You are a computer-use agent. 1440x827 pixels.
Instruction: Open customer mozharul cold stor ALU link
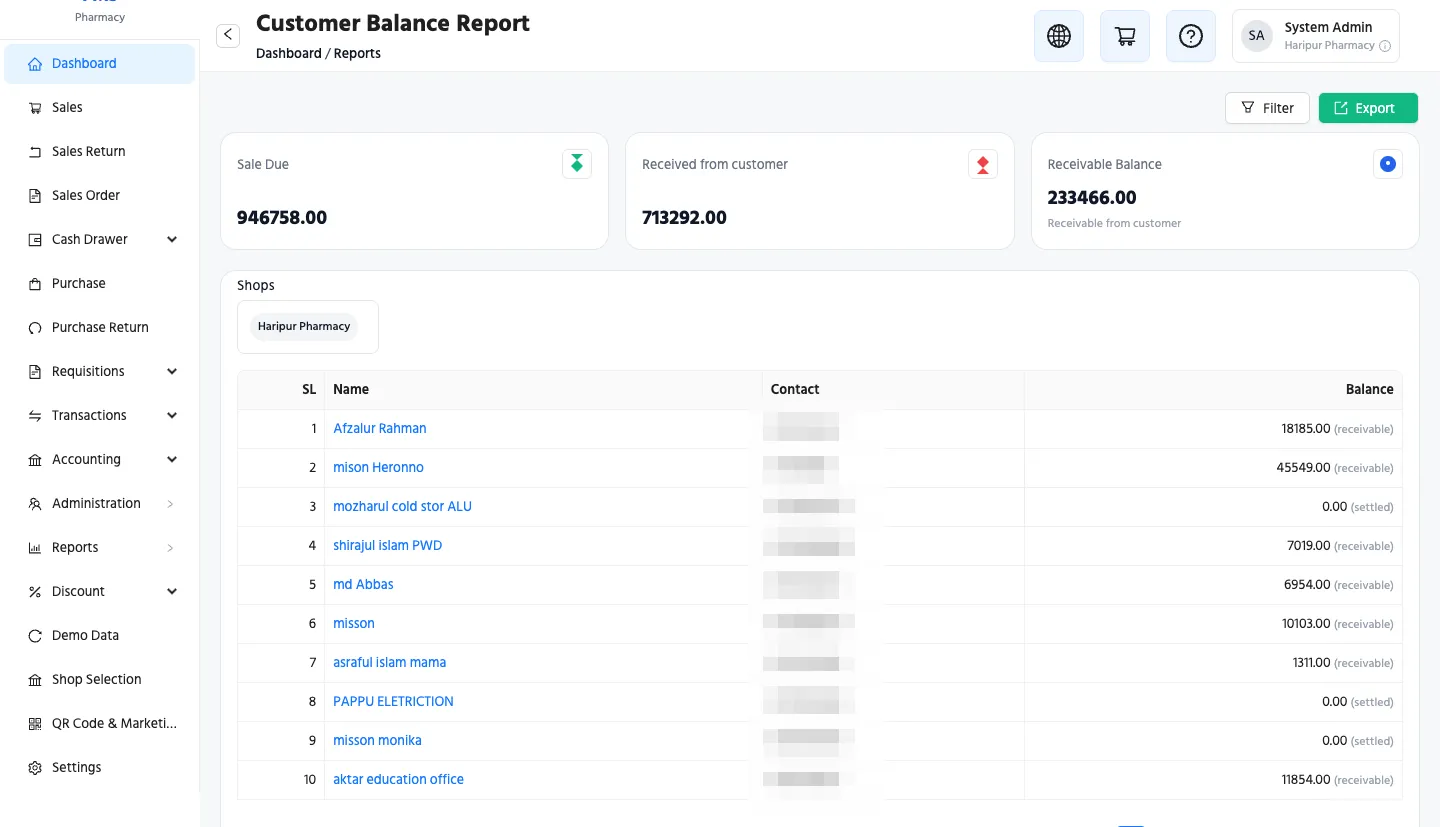point(402,507)
